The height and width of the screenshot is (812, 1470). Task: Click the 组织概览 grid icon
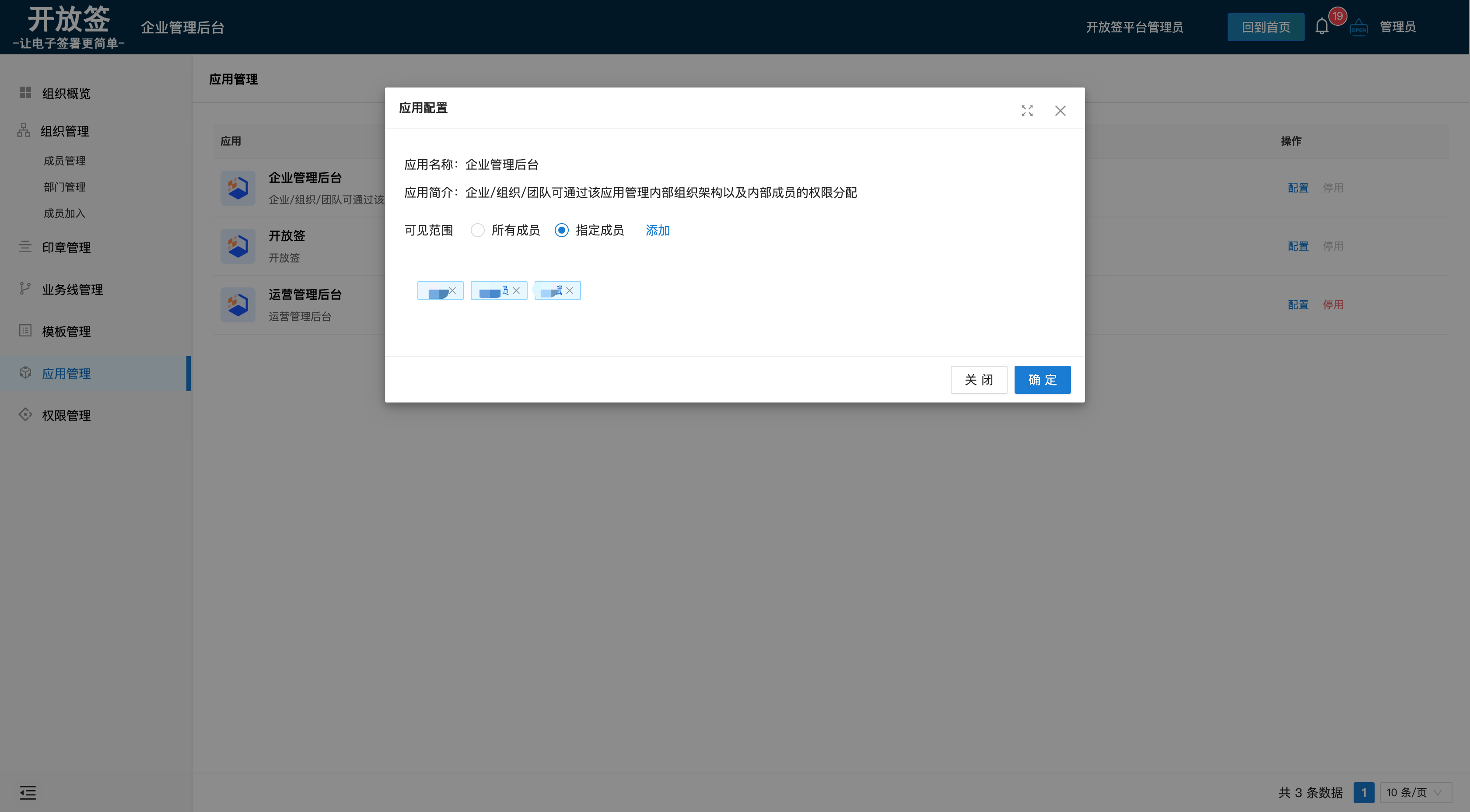coord(25,92)
